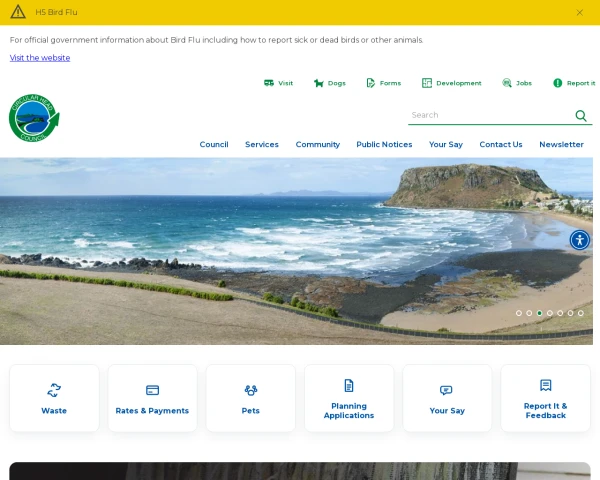Show the fourth carousel slide
600x480 pixels.
coord(550,313)
